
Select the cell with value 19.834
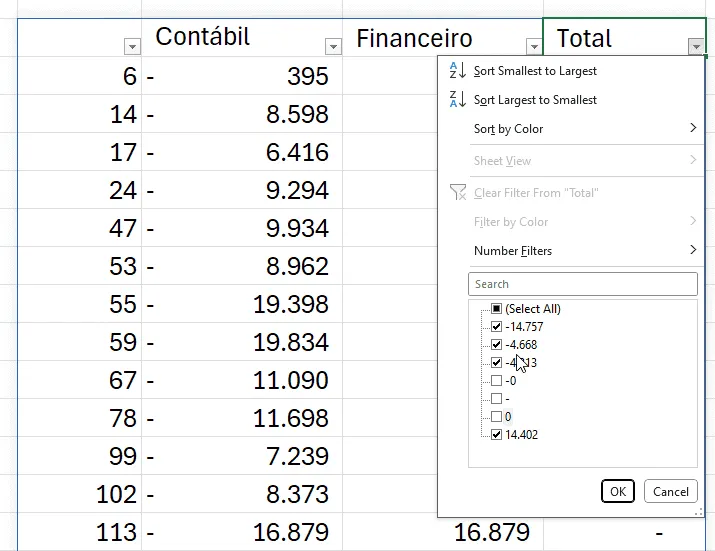click(242, 342)
